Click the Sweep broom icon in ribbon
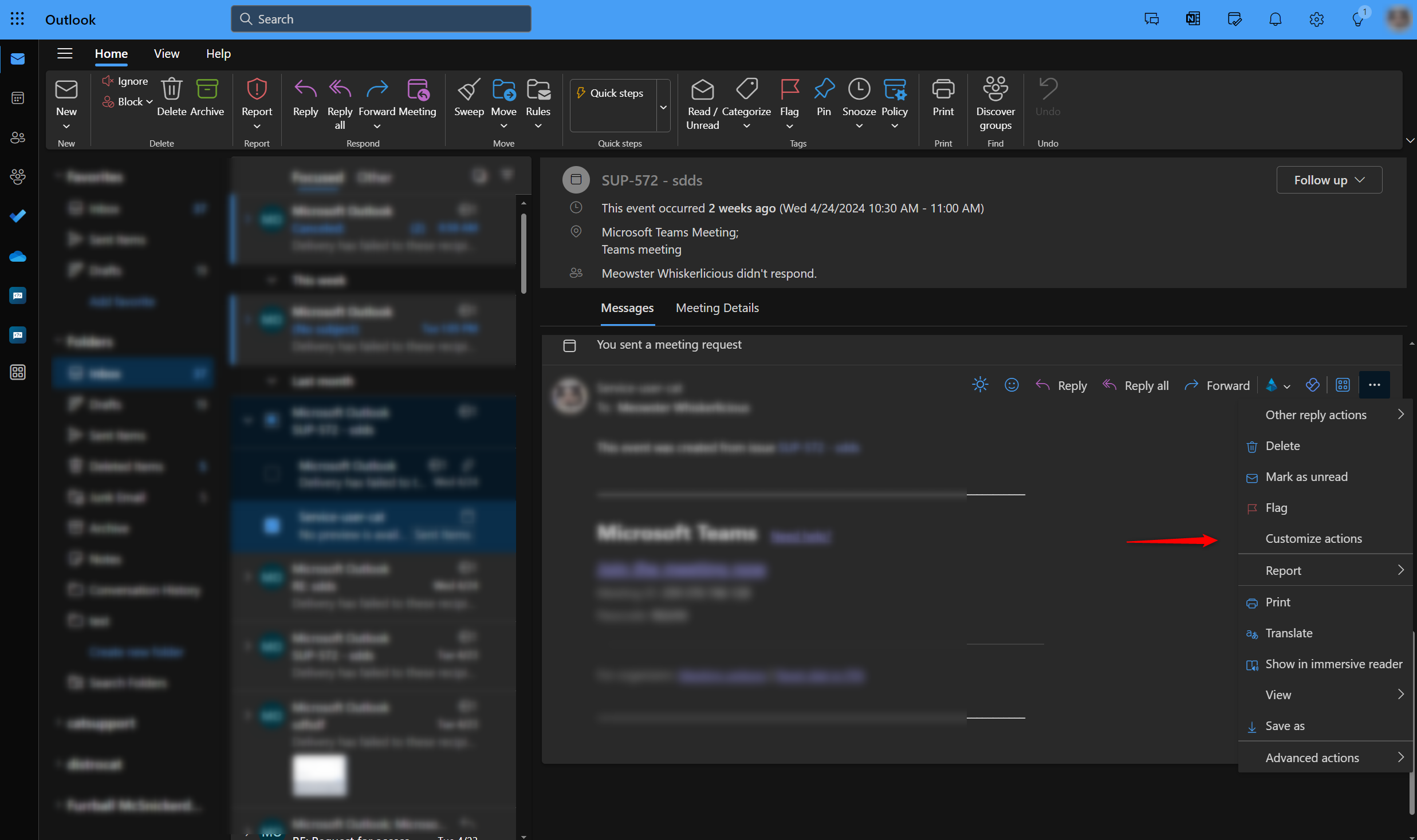This screenshot has height=840, width=1417. [469, 90]
